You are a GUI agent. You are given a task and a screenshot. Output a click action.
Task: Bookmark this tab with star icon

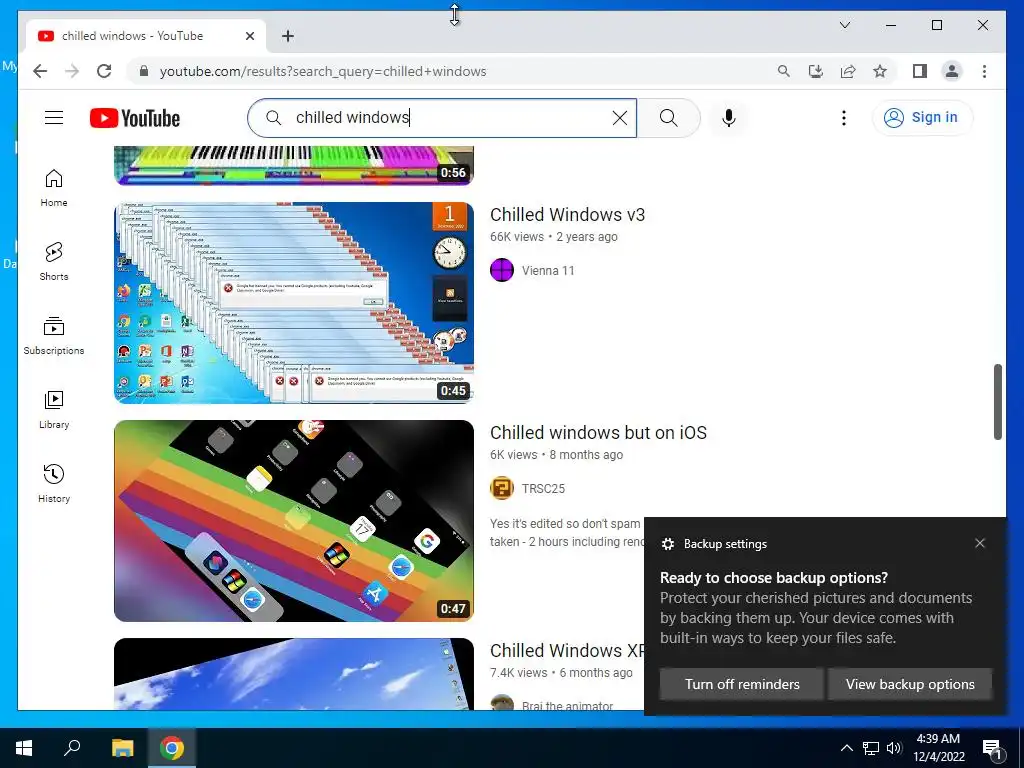coord(880,71)
